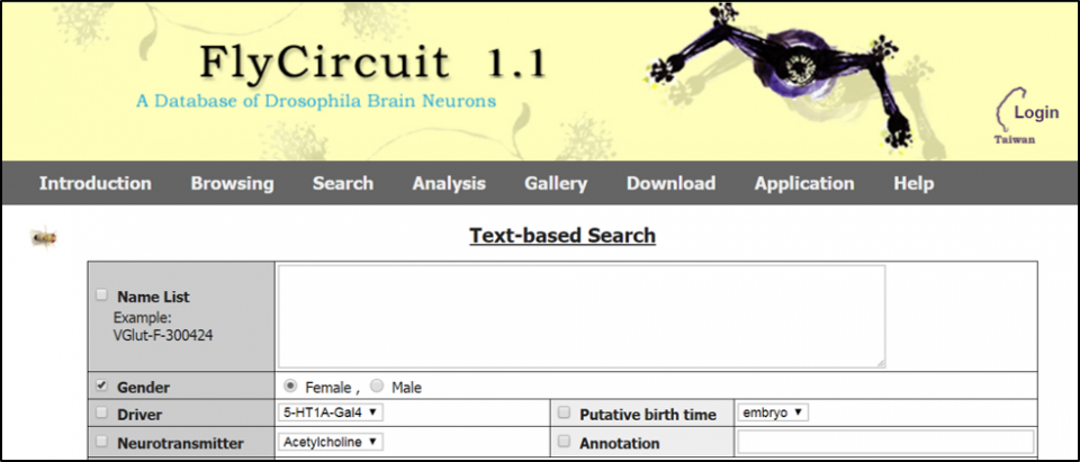Click the small fly icon at left
The width and height of the screenshot is (1080, 462).
pyautogui.click(x=43, y=238)
